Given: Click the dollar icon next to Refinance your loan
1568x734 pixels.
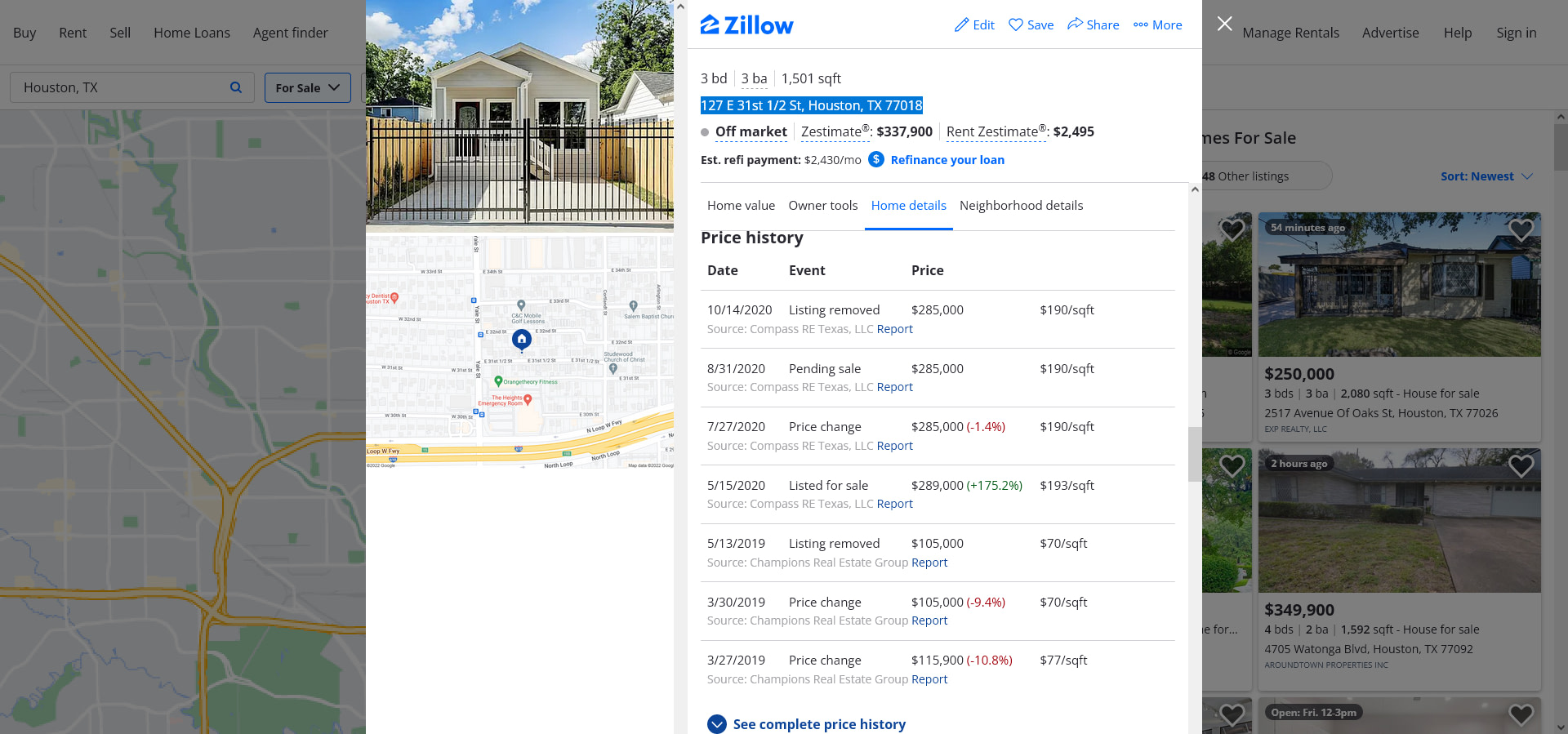Looking at the screenshot, I should [x=876, y=159].
